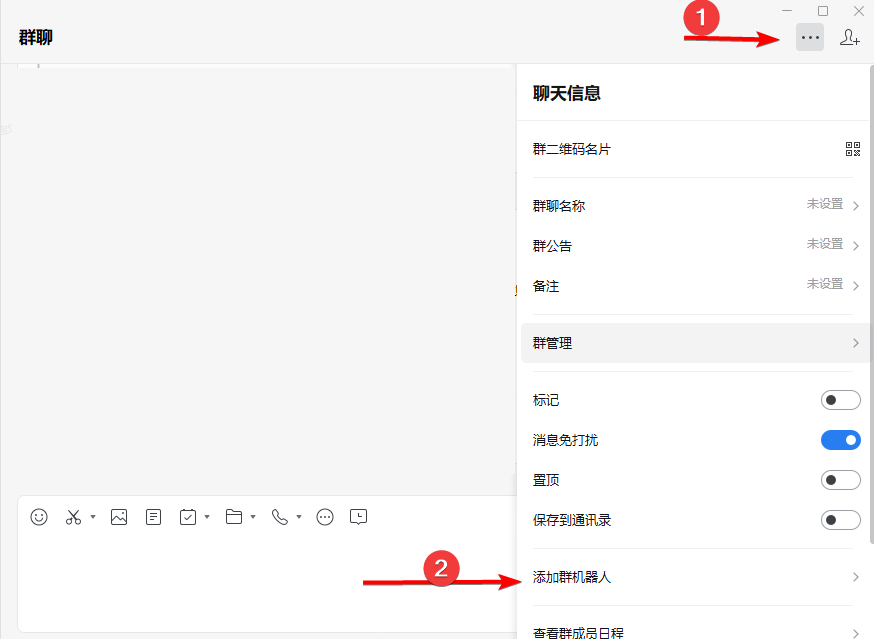Open more tools circle-dots icon
The image size is (874, 639).
click(x=325, y=517)
